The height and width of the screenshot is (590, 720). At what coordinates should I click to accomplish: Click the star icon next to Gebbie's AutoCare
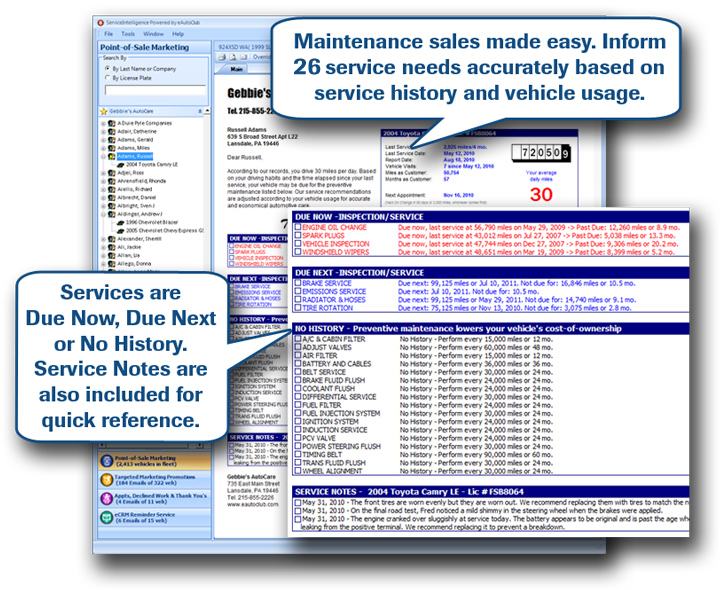pos(104,111)
